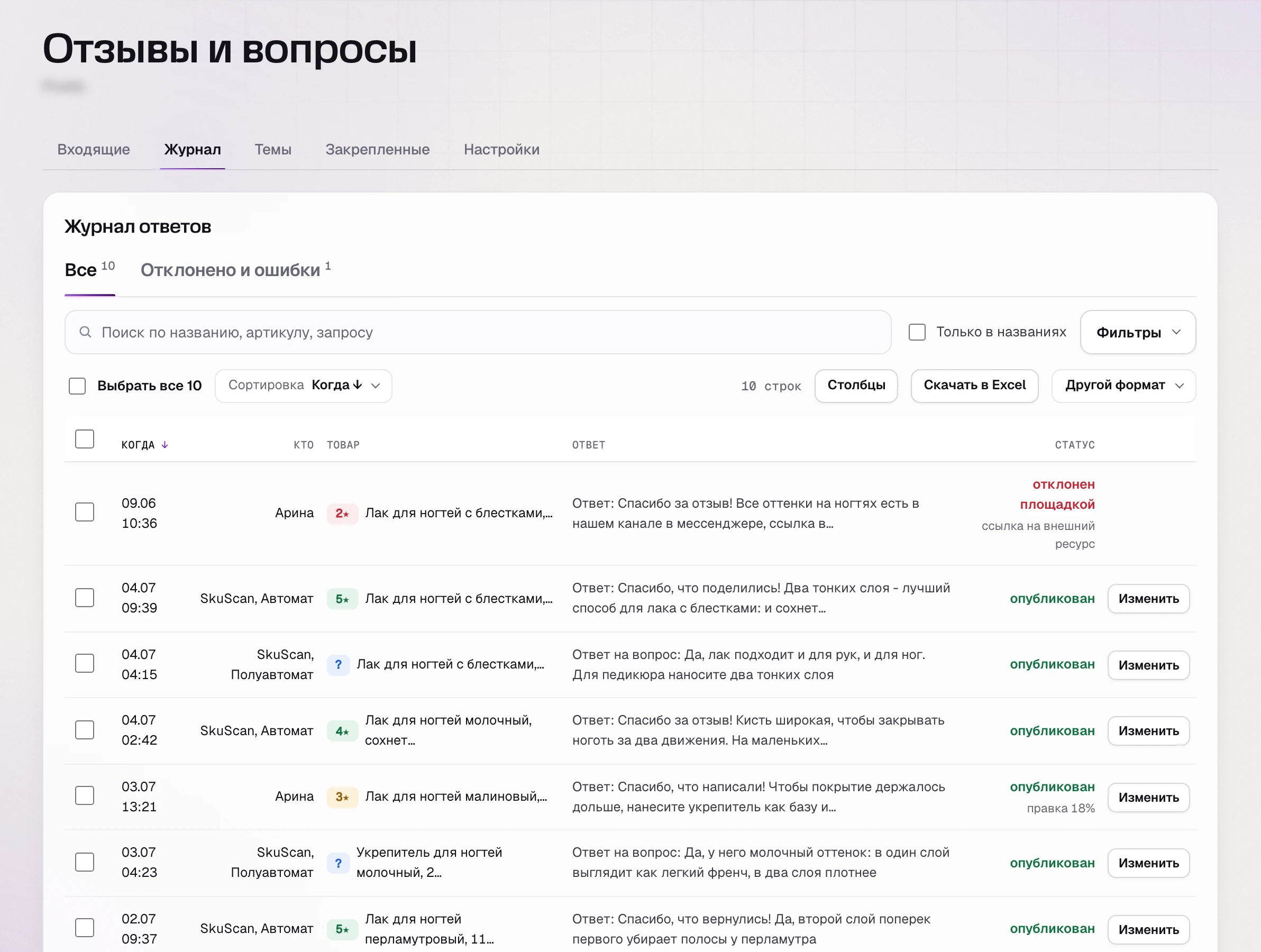Check the 'Выбрать все 10' checkbox
Screen dimensions: 1261x952
pyautogui.click(x=77, y=386)
